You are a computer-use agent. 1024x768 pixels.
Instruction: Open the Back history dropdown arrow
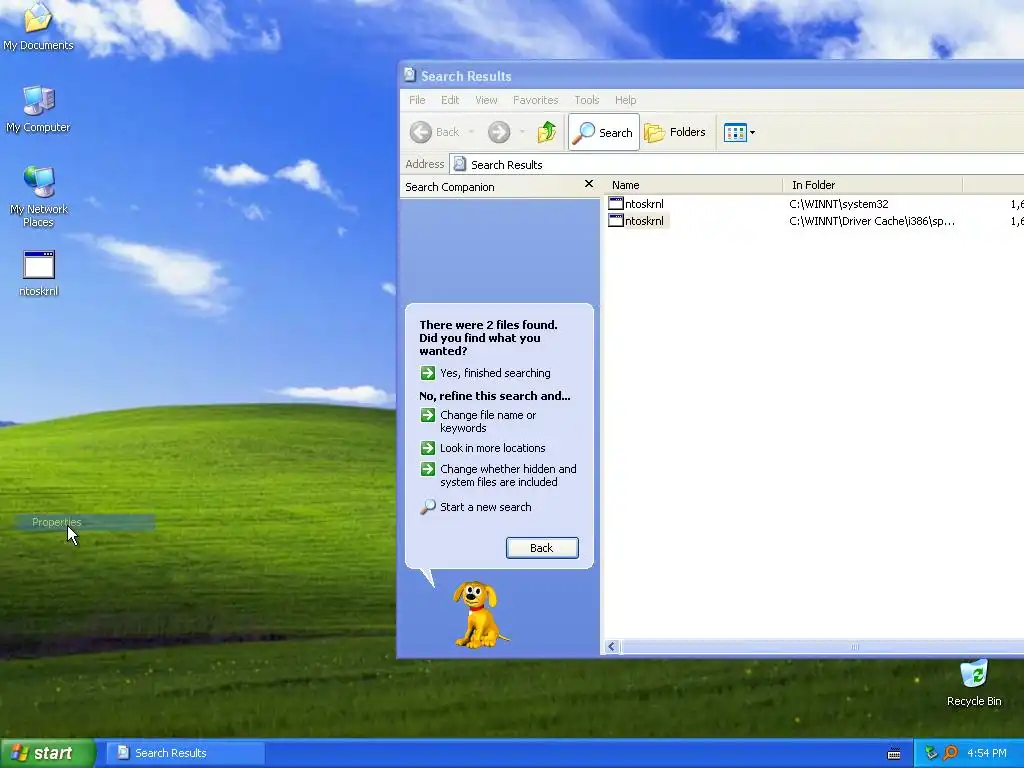point(471,132)
